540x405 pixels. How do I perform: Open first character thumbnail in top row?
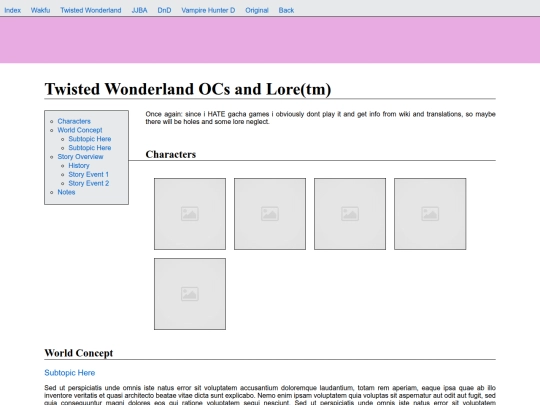(x=190, y=214)
